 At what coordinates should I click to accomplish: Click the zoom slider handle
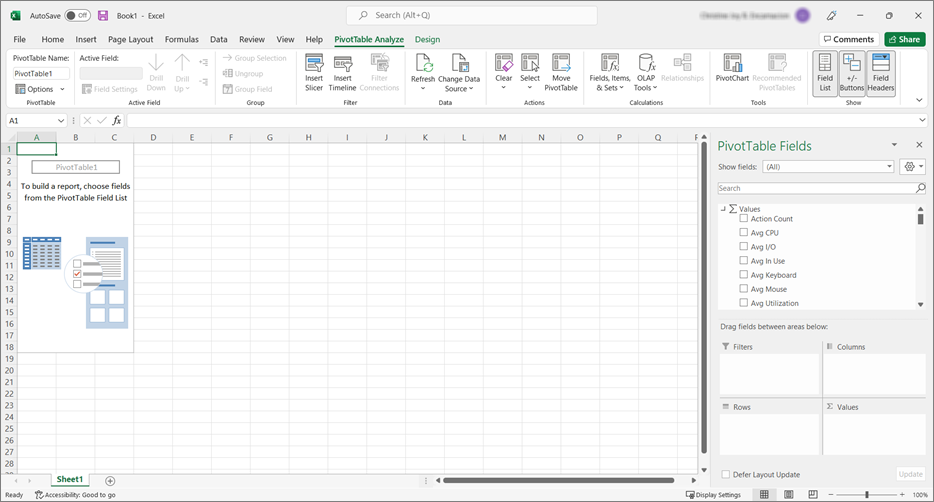coord(867,495)
